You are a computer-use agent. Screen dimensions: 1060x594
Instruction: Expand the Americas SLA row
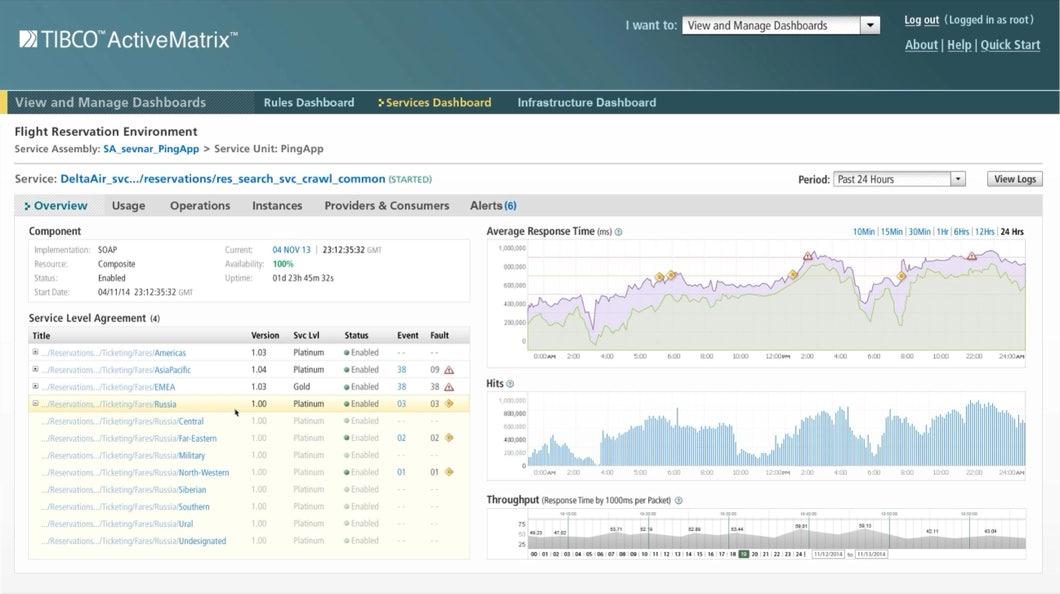(x=35, y=353)
